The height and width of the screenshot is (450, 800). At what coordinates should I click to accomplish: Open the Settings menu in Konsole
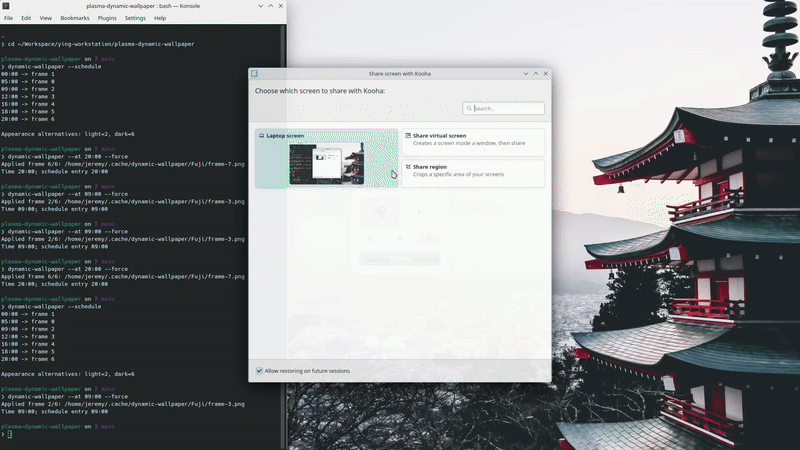tap(135, 18)
